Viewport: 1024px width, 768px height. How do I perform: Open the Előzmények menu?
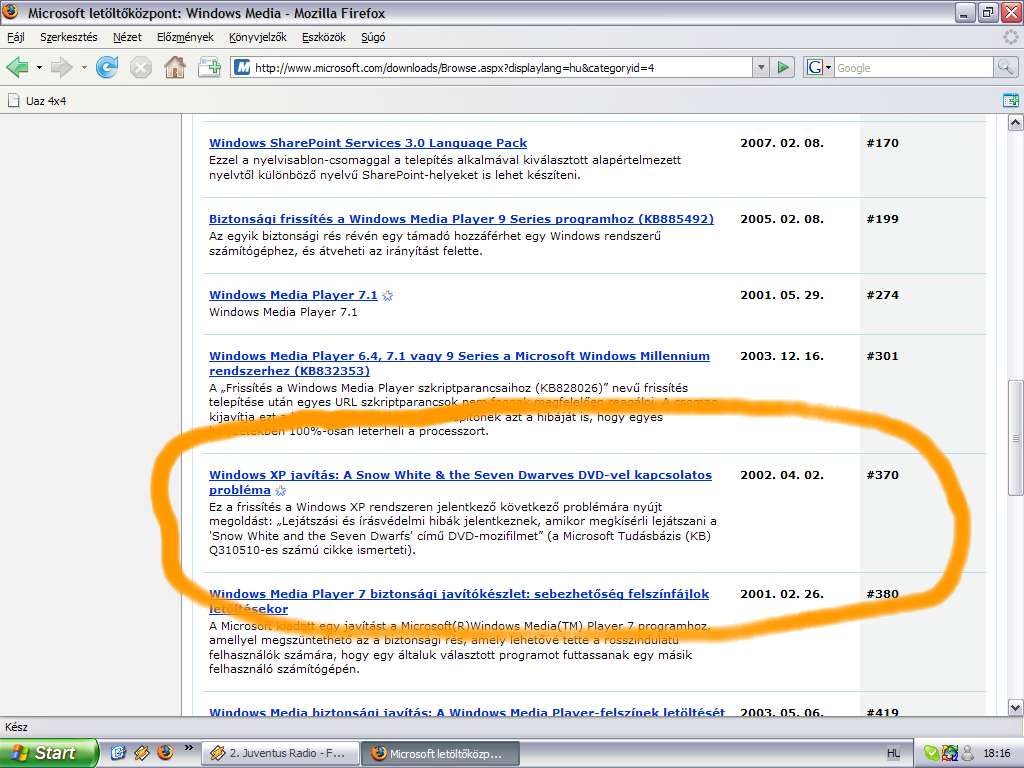click(x=185, y=37)
